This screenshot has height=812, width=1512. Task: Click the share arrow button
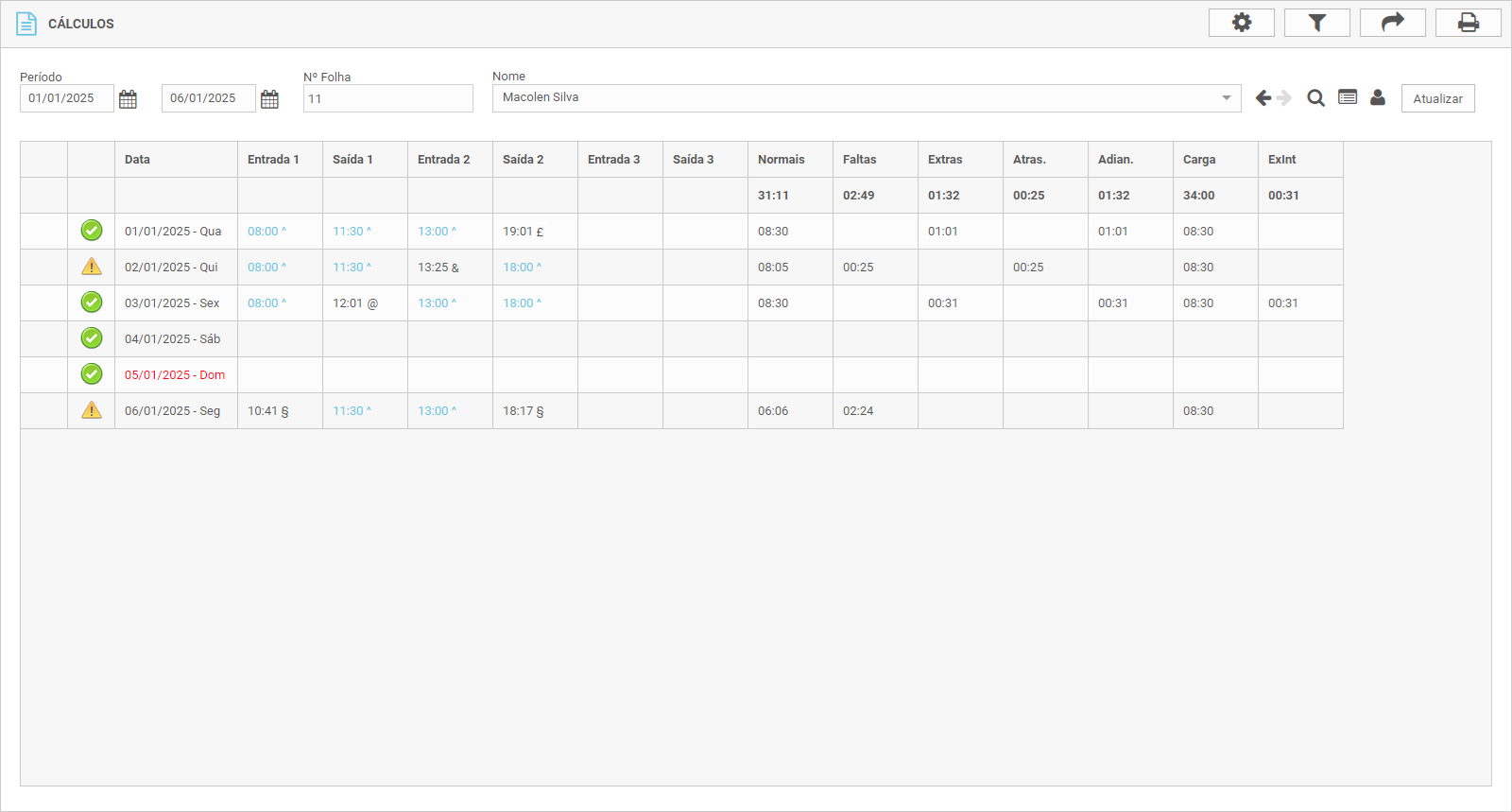click(x=1392, y=23)
